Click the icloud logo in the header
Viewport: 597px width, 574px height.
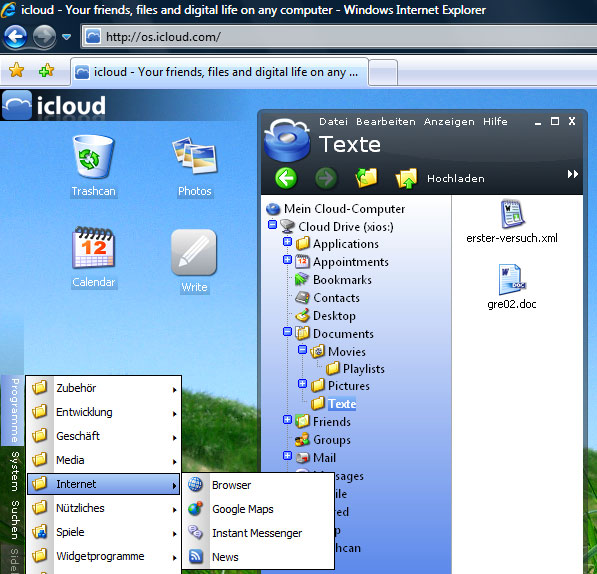[x=54, y=105]
